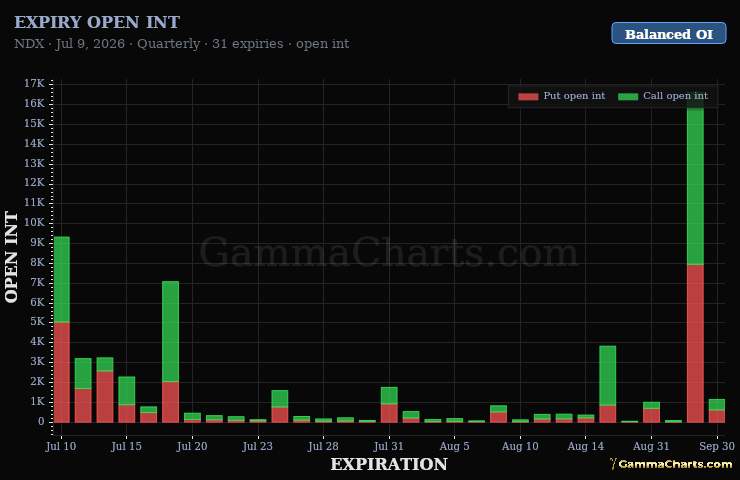Click the Aug 5 axis label
Screen dimensions: 740x480
click(454, 446)
